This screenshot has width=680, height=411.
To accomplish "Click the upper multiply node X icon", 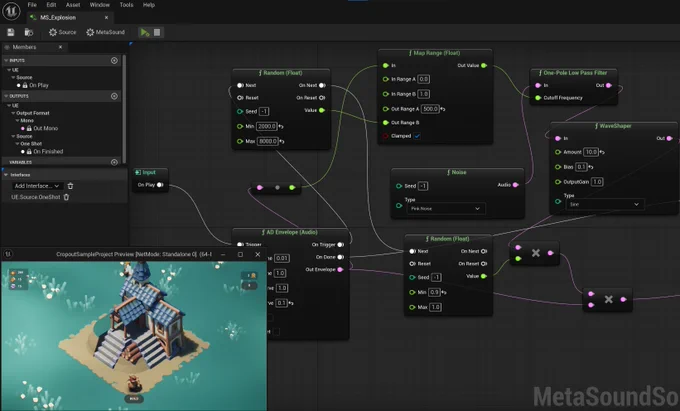I will (536, 253).
